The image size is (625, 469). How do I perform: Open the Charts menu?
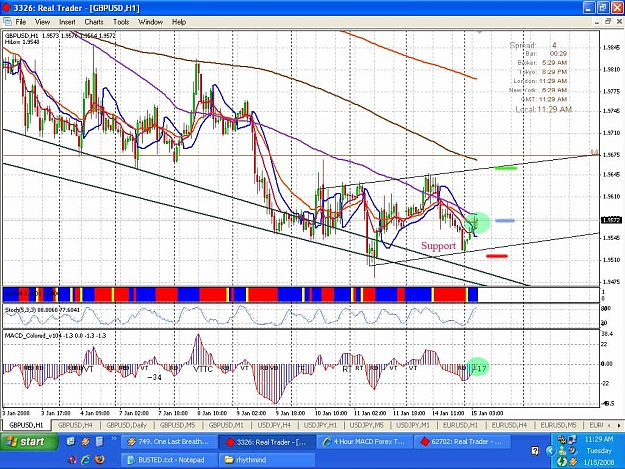pos(94,22)
